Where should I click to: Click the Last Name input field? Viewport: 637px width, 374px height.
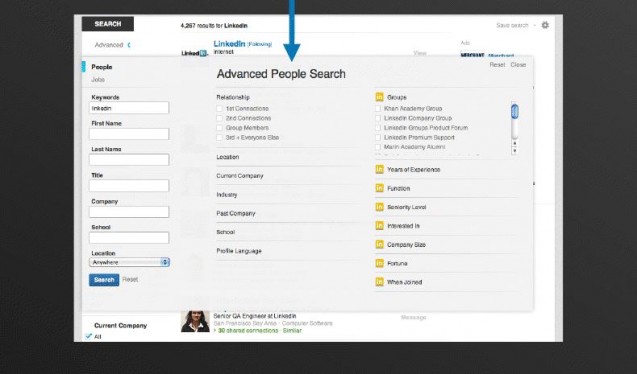[x=129, y=160]
